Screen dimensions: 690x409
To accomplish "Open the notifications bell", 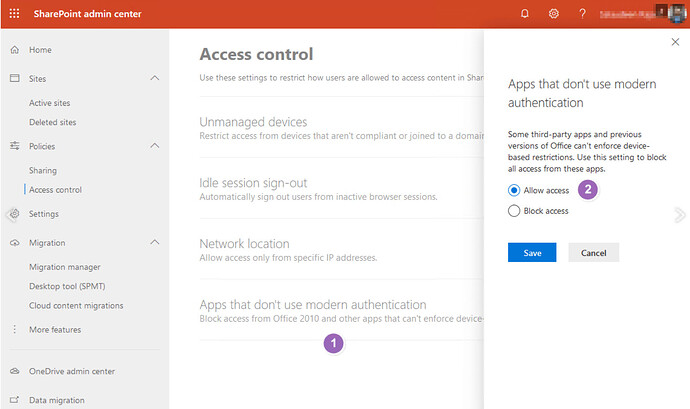I will tap(525, 14).
